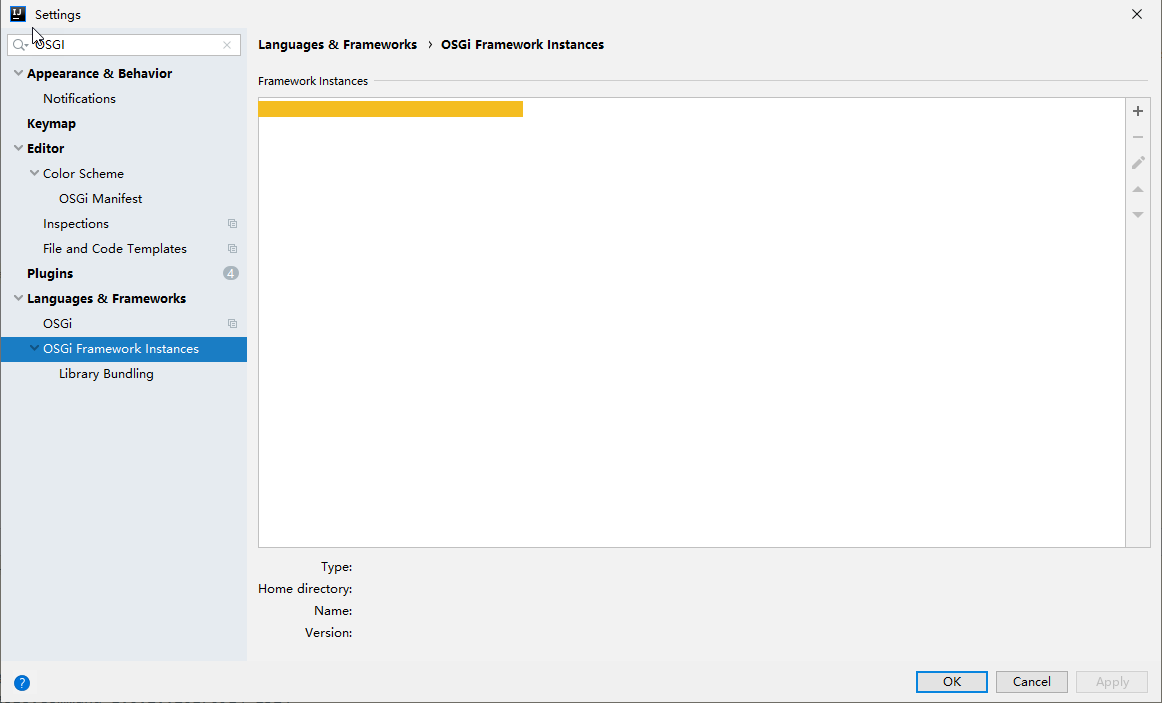Image resolution: width=1162 pixels, height=703 pixels.
Task: Click the OK button
Action: point(952,682)
